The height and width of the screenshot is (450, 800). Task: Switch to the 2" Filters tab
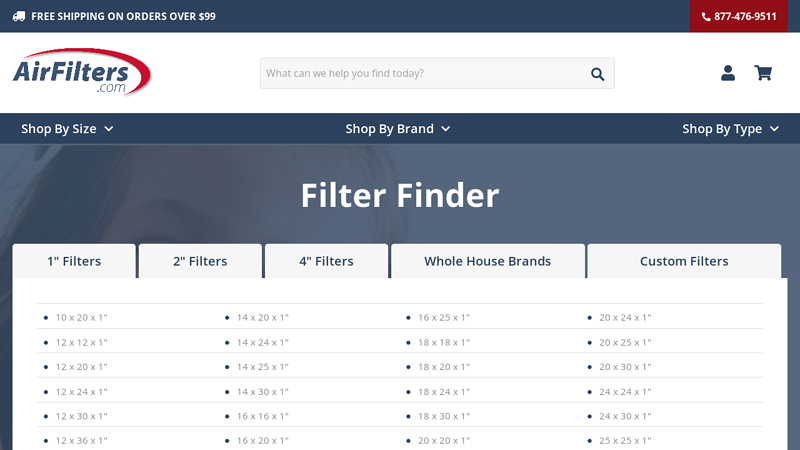[200, 261]
